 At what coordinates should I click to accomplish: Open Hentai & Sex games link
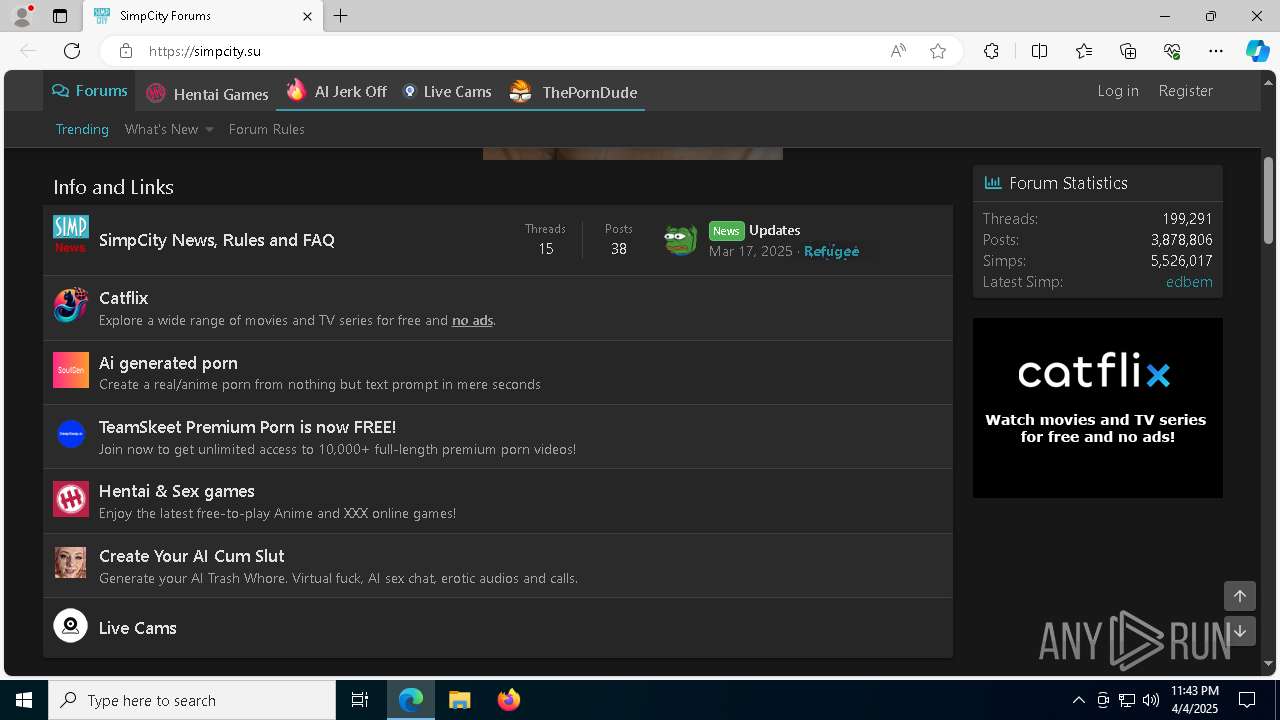[176, 491]
